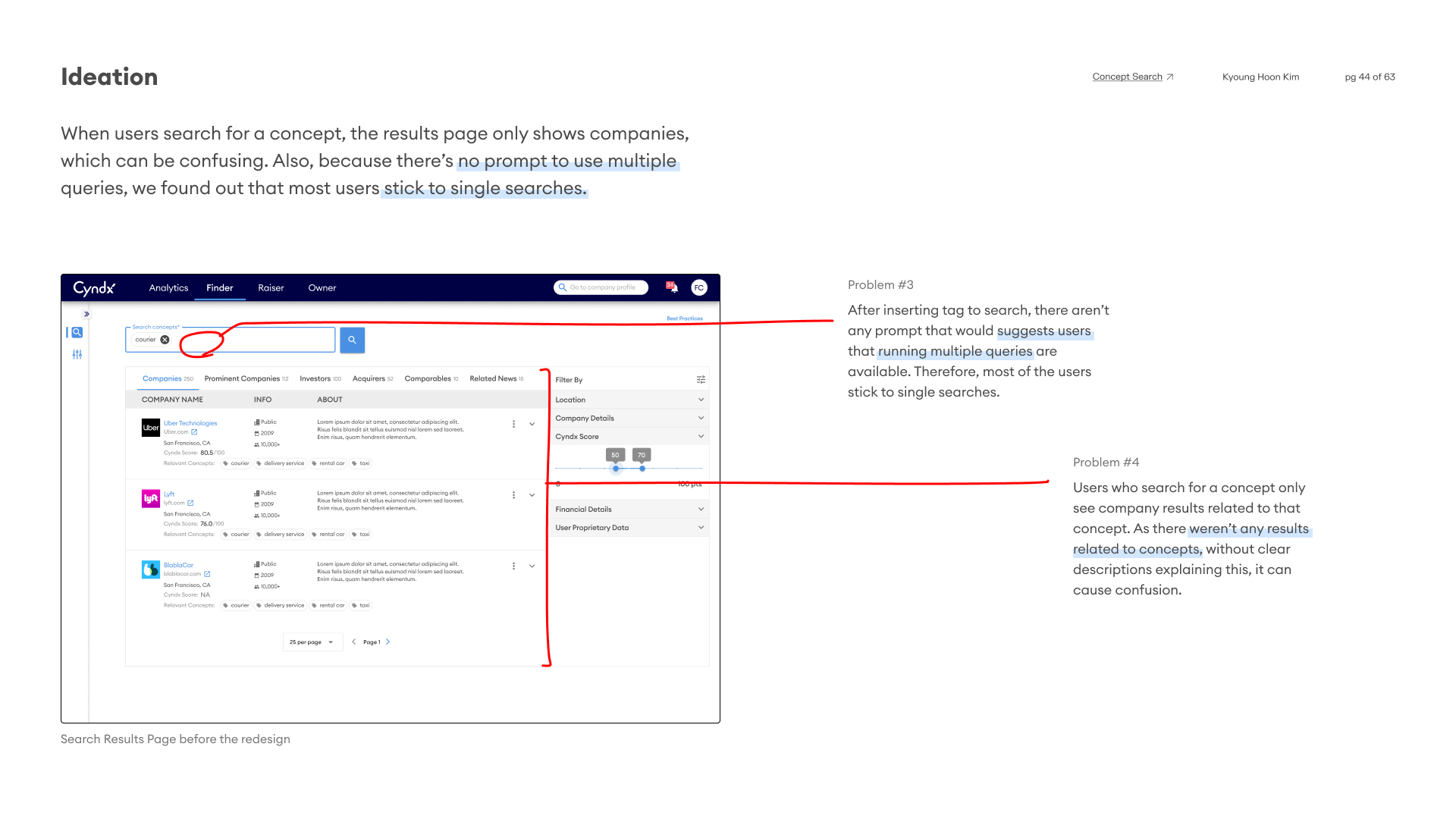
Task: Click the BlablaCar logo thumbnail
Action: [x=151, y=570]
